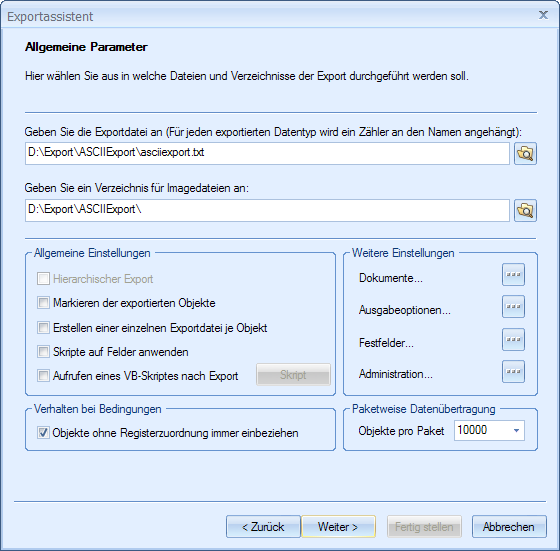Viewport: 560px width, 551px height.
Task: Expand the Objekte pro Paket dropdown
Action: coord(516,431)
